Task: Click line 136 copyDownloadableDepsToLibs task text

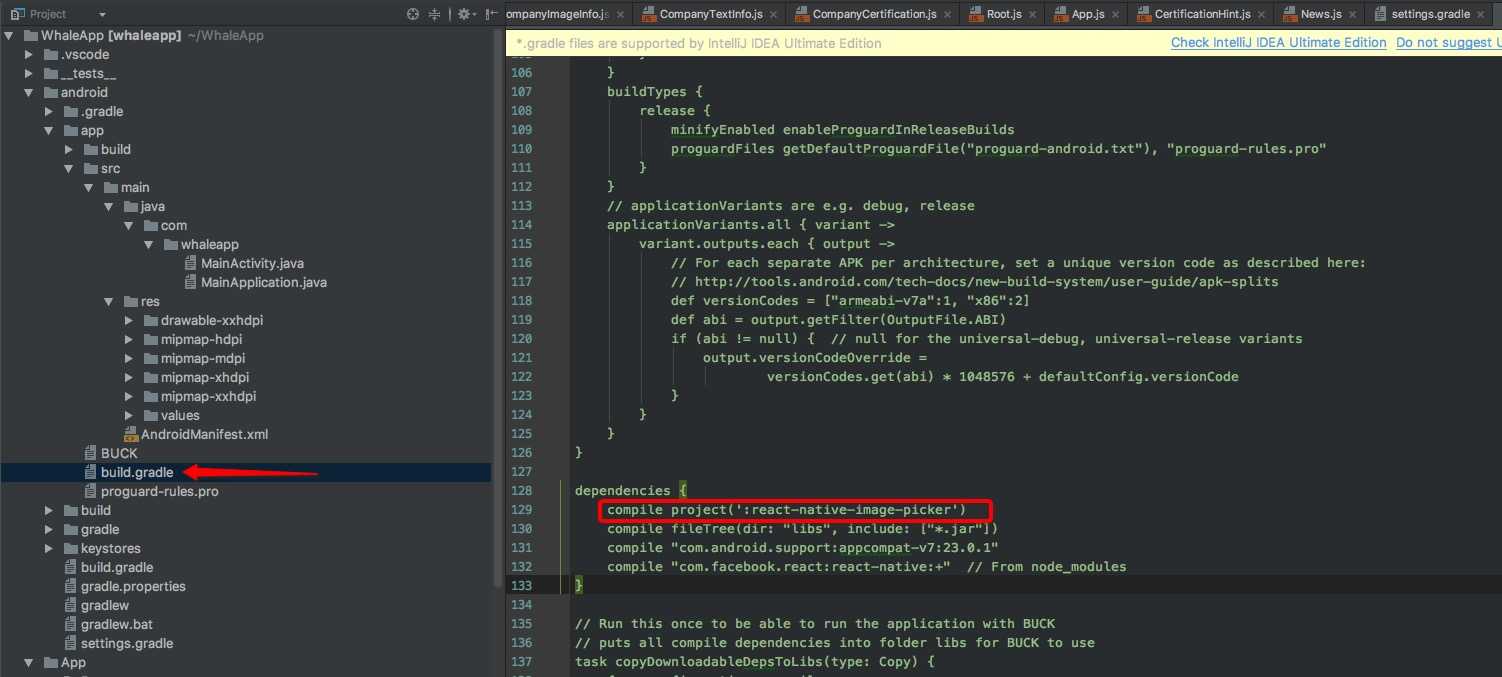Action: coord(754,662)
